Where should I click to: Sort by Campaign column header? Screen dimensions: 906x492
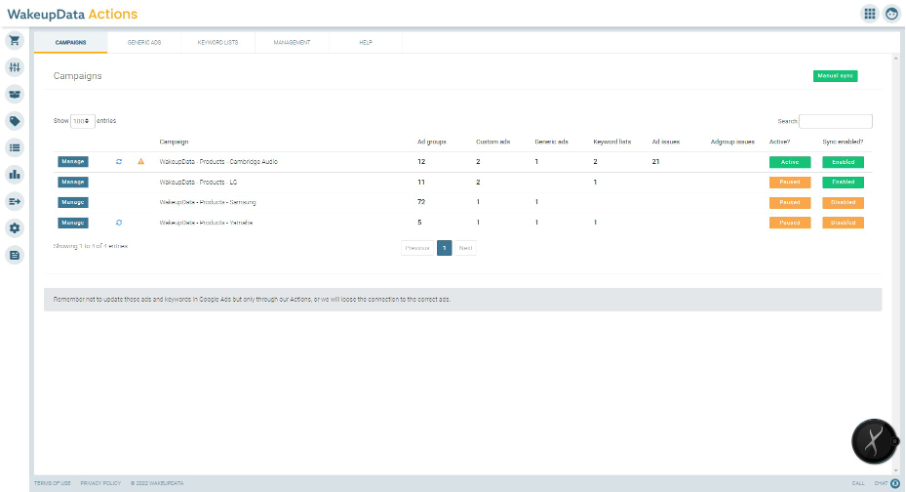[174, 142]
